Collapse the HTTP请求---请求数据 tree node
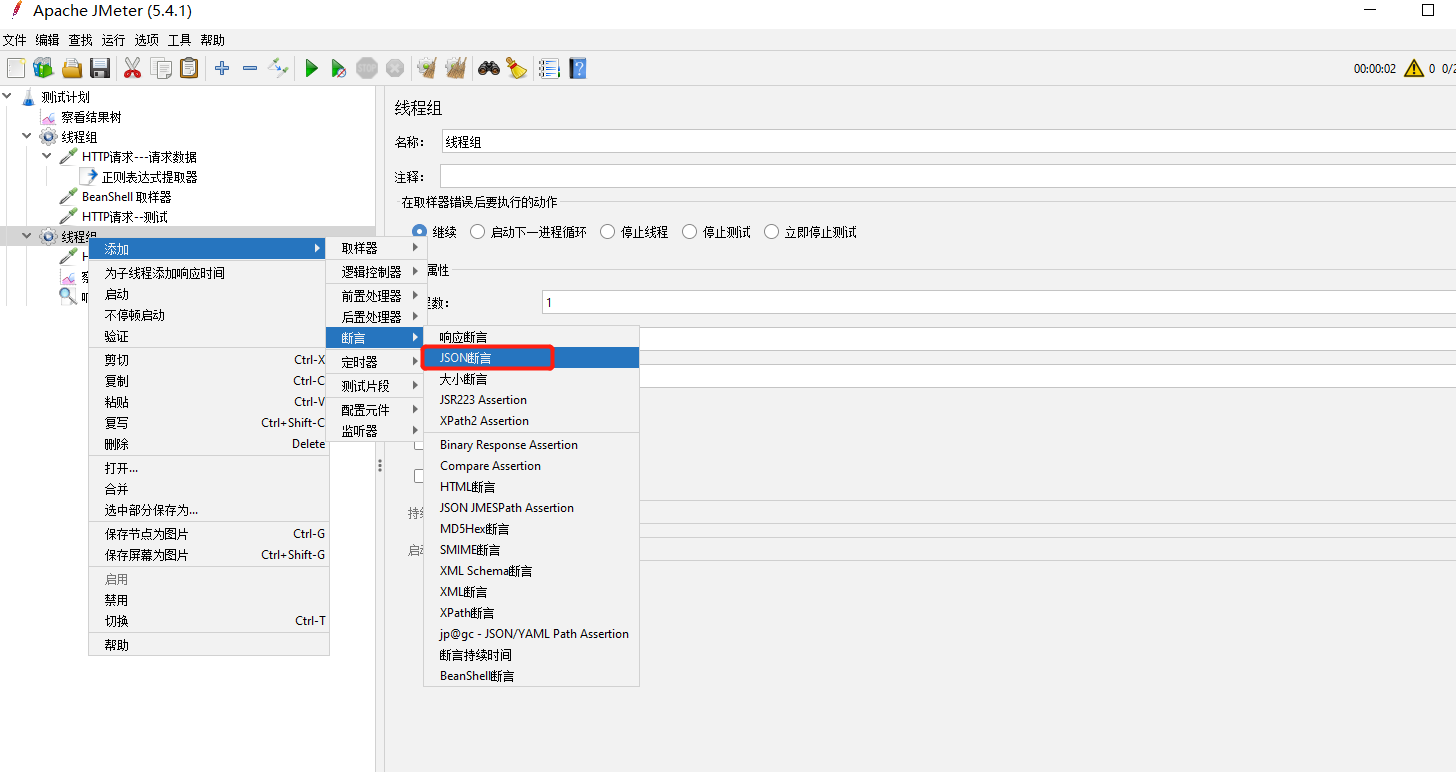The width and height of the screenshot is (1456, 772). (x=47, y=157)
